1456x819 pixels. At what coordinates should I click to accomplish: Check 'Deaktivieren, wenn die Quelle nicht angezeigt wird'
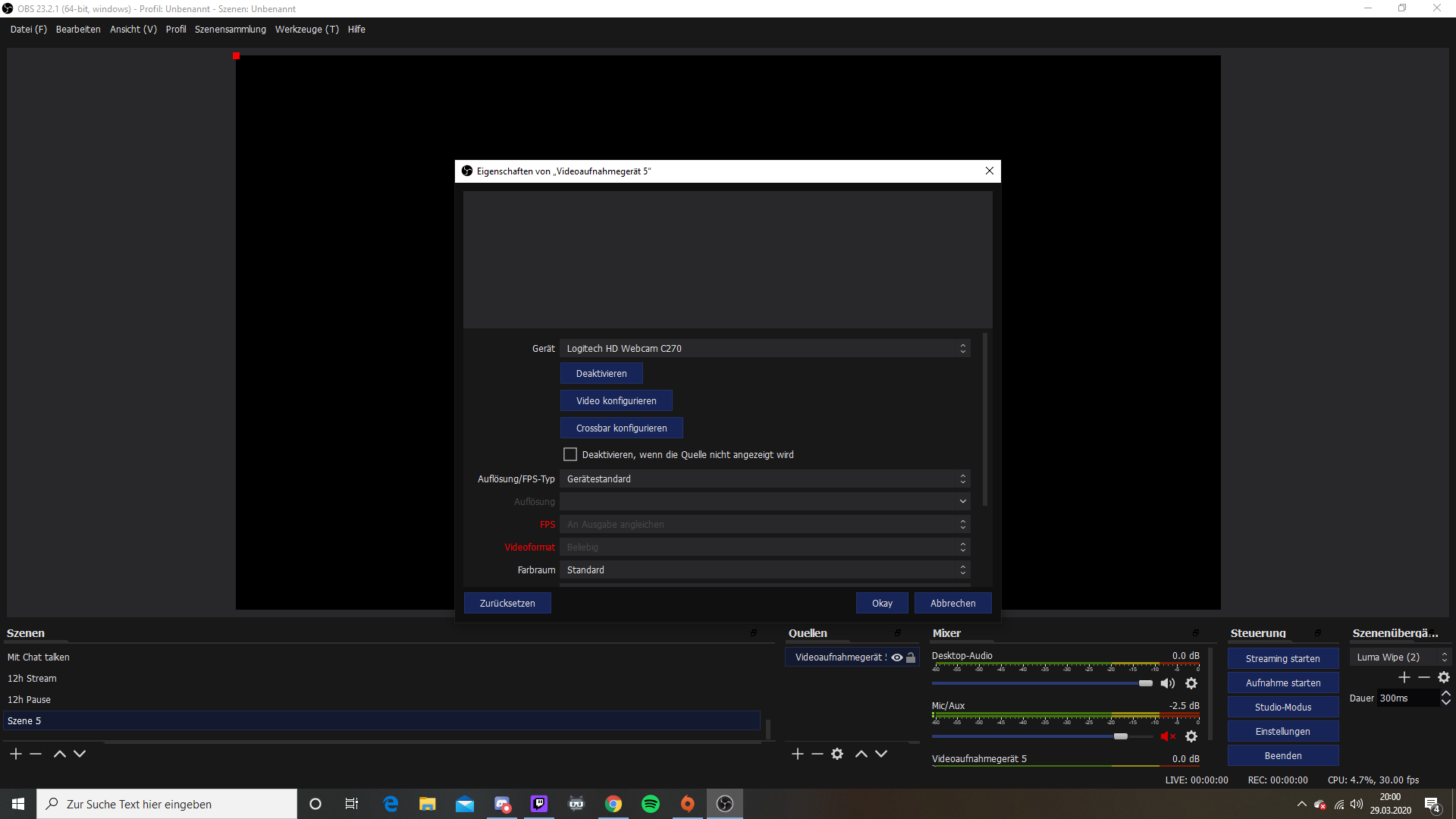pos(570,454)
